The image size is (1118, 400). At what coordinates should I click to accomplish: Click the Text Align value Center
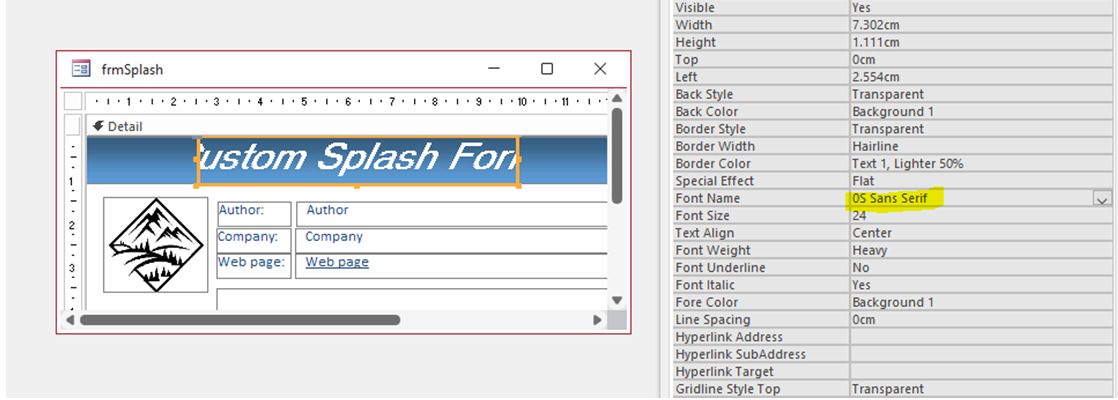point(983,233)
